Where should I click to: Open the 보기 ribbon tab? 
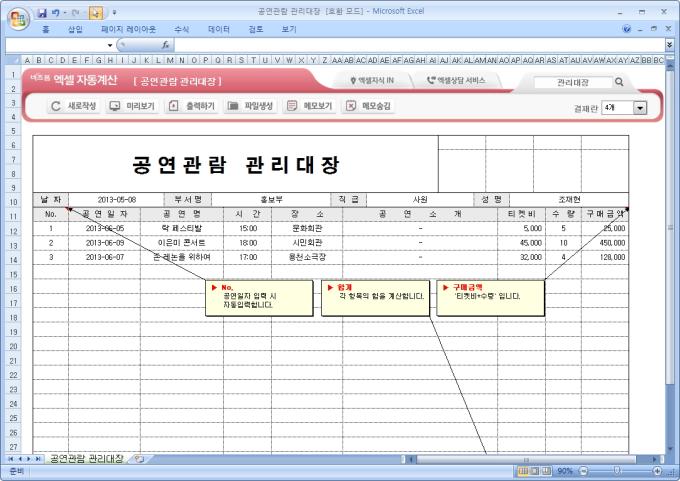[x=289, y=29]
